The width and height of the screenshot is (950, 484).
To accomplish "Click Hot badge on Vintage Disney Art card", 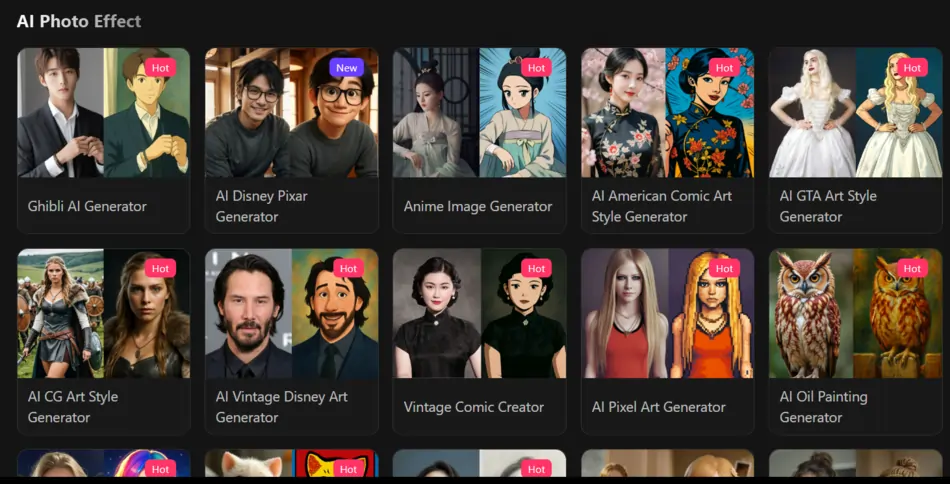I will point(348,268).
